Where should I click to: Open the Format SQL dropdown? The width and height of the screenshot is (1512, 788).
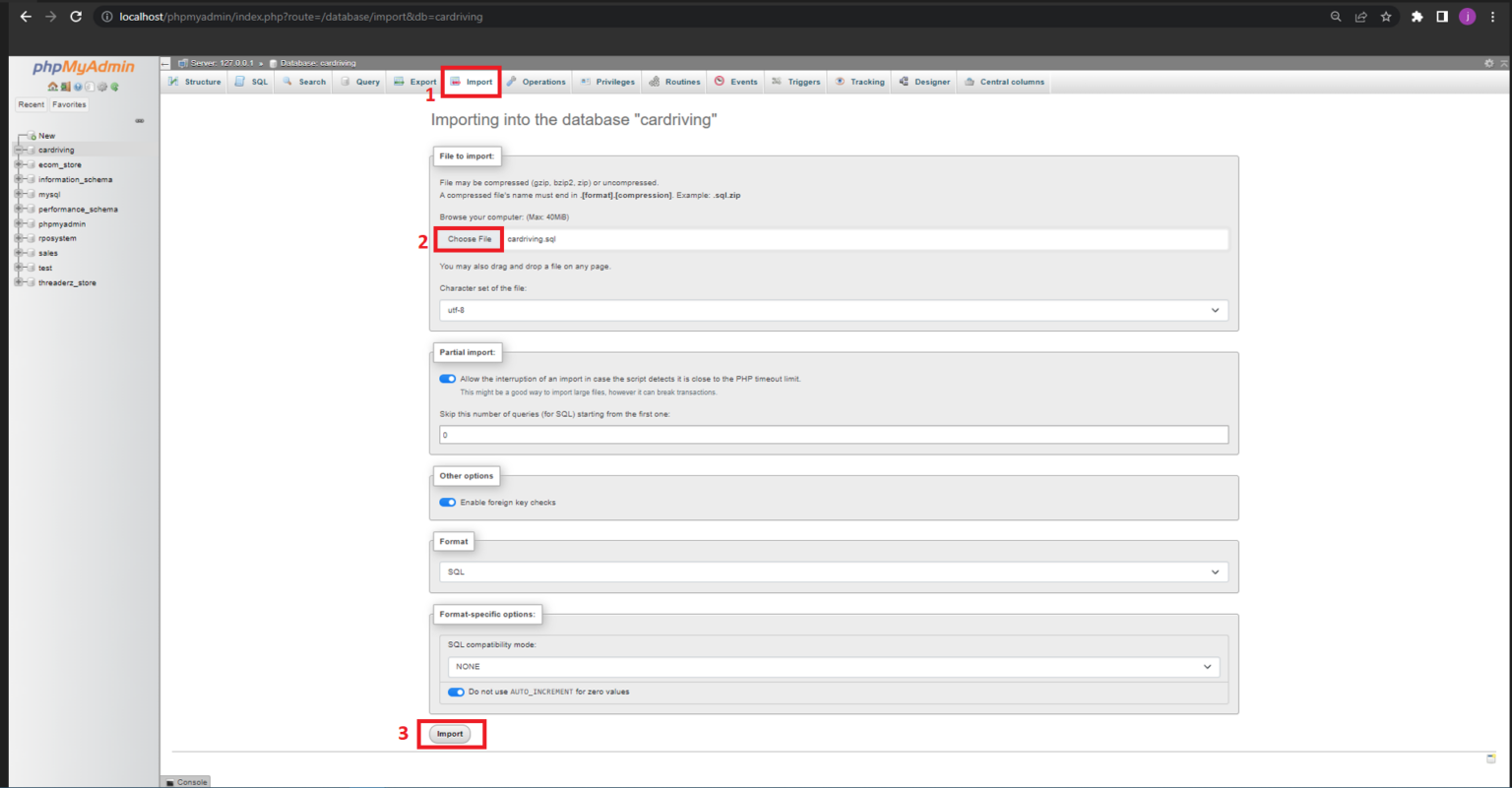pos(833,572)
